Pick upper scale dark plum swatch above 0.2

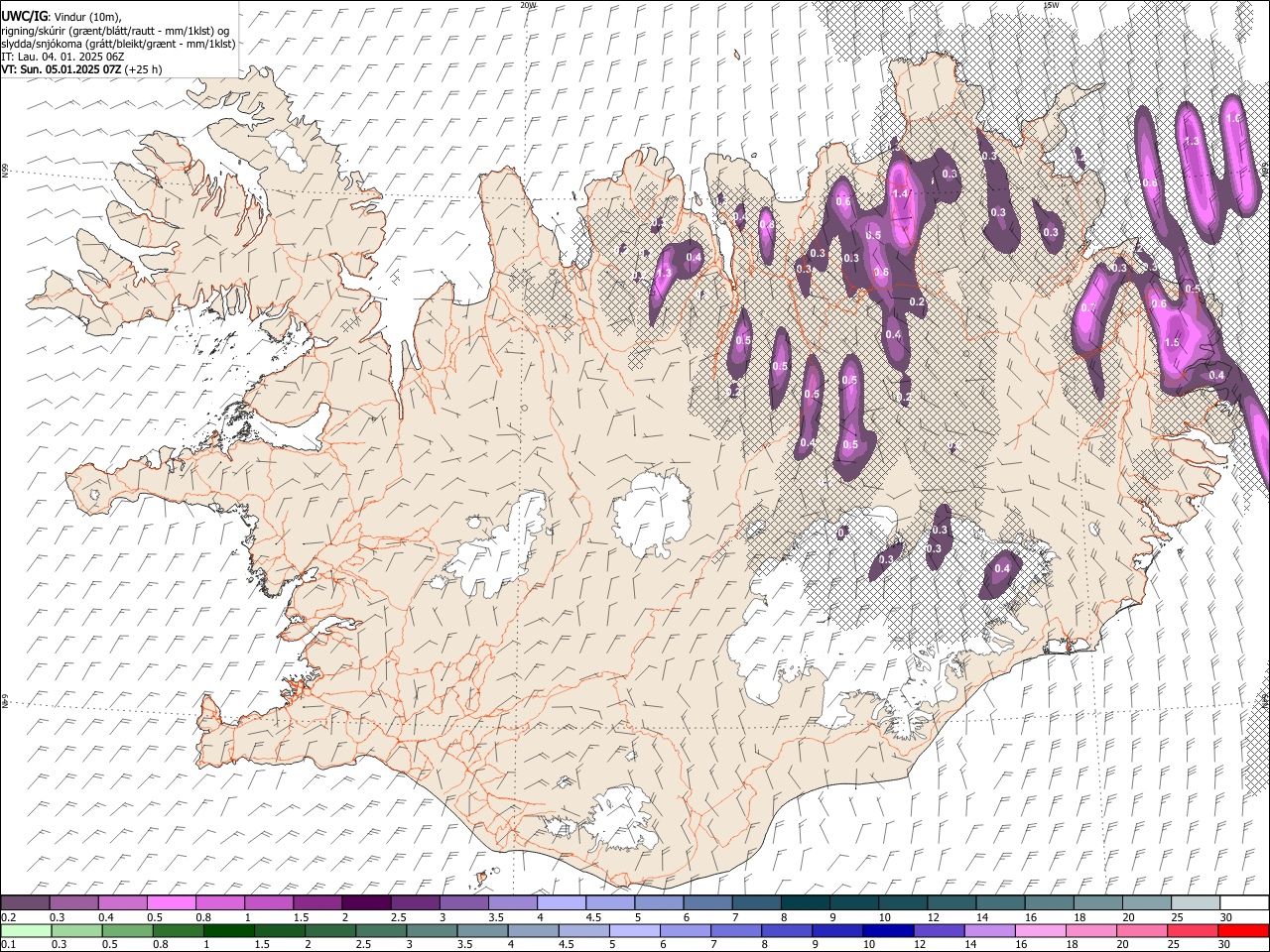pos(25,902)
